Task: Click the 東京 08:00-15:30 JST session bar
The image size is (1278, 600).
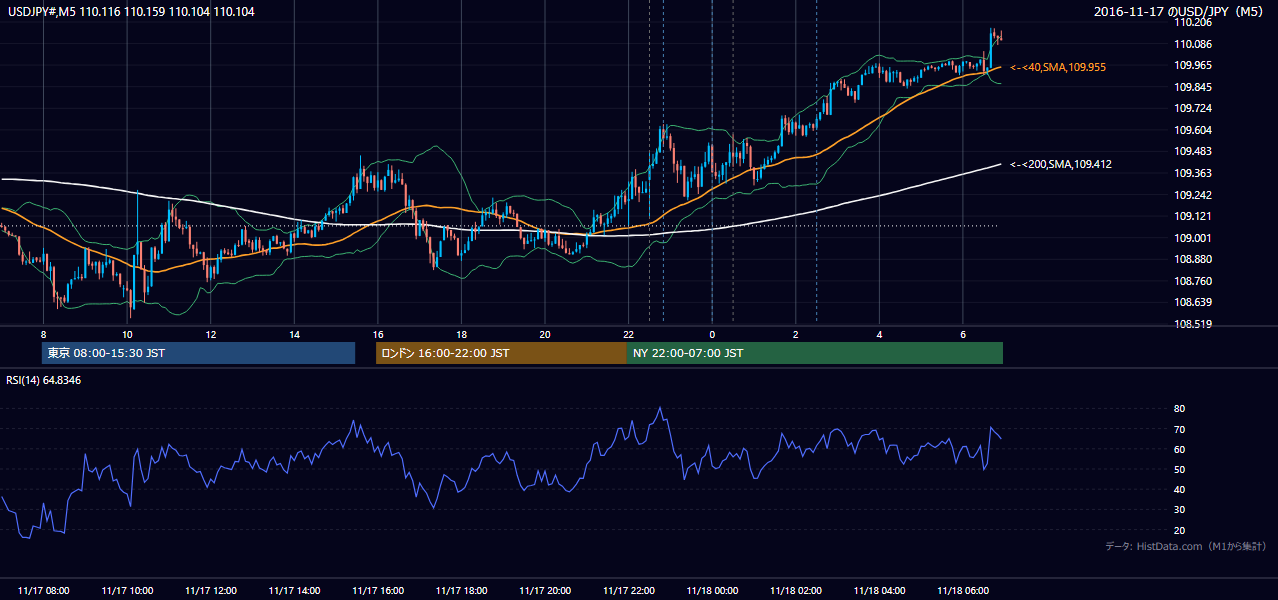Action: click(198, 353)
